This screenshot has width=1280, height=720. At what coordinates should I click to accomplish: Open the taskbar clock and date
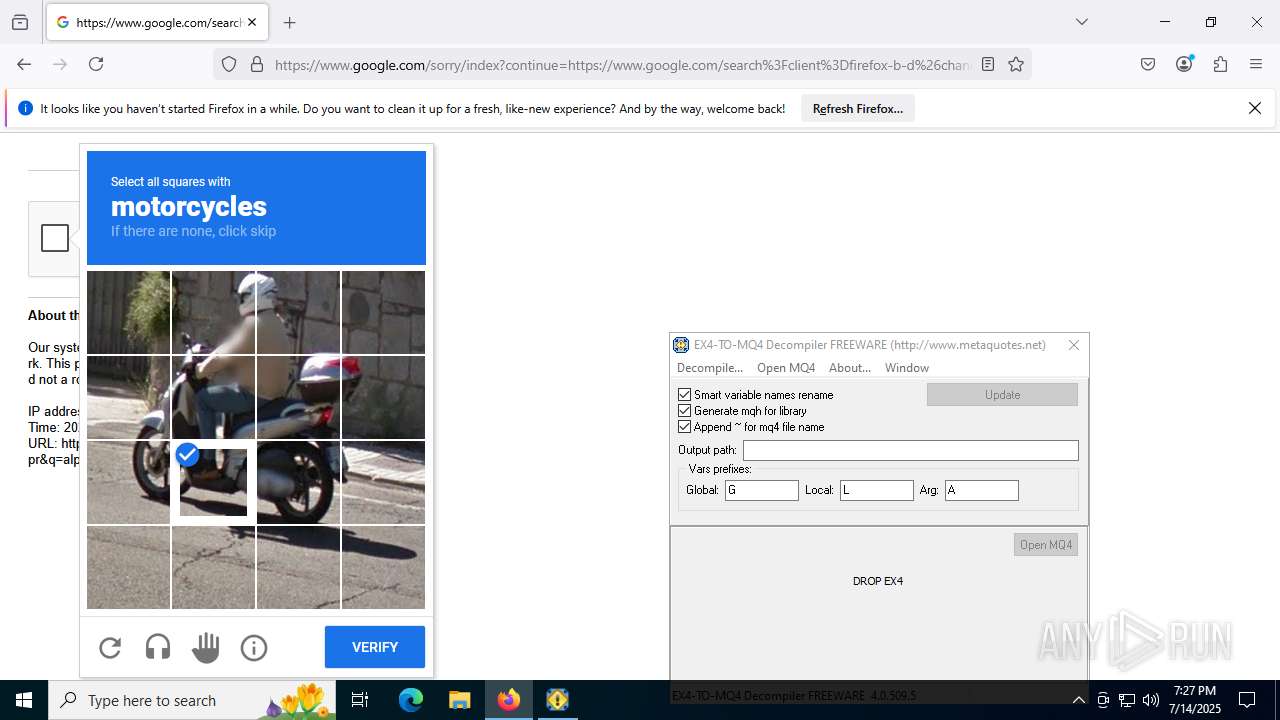point(1196,700)
